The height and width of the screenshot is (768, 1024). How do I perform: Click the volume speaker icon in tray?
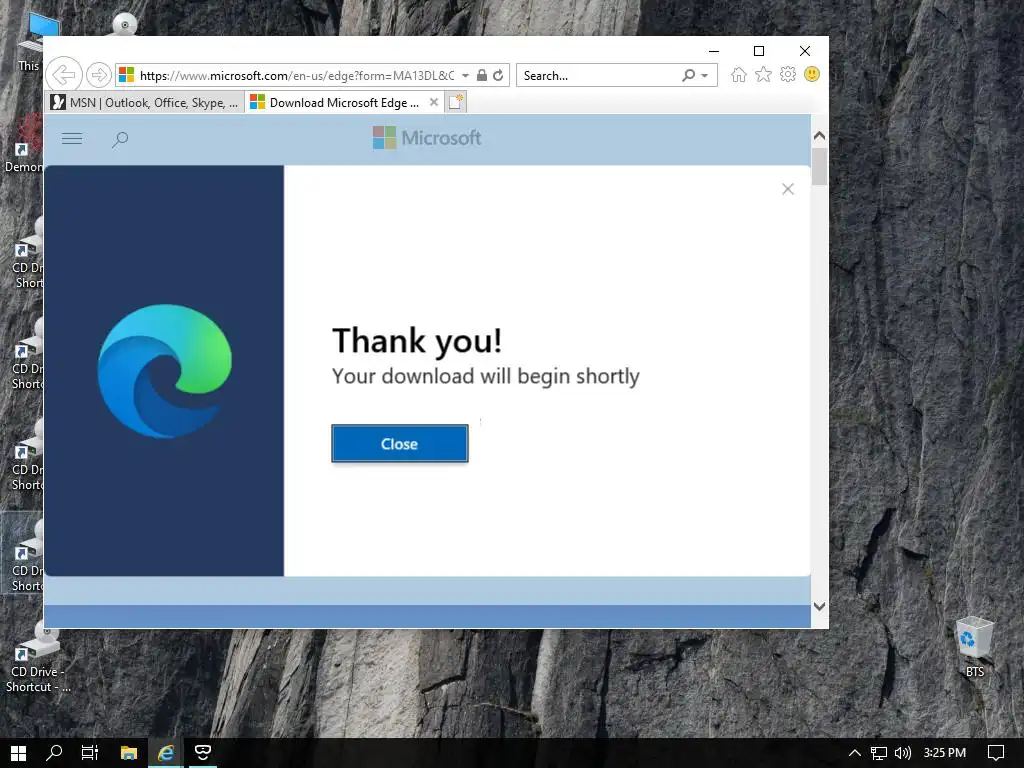tap(903, 753)
